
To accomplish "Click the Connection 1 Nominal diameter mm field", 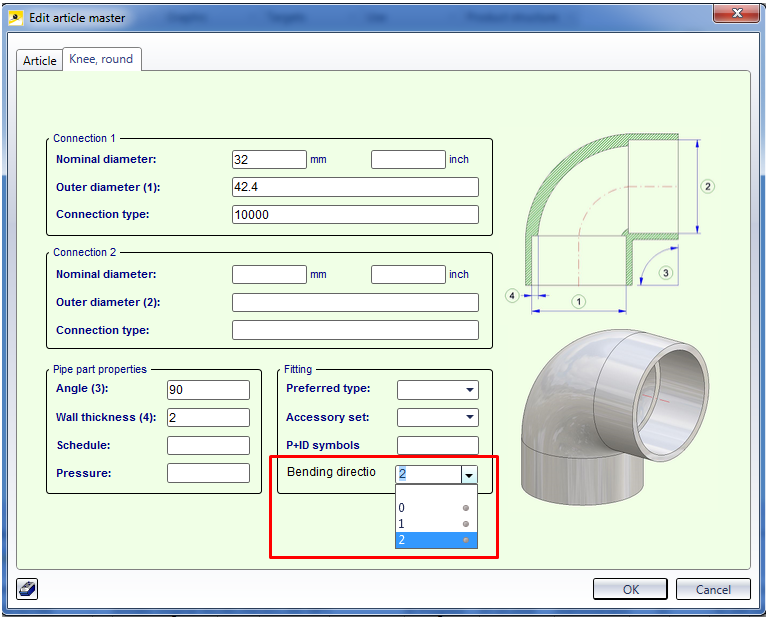I will click(269, 159).
